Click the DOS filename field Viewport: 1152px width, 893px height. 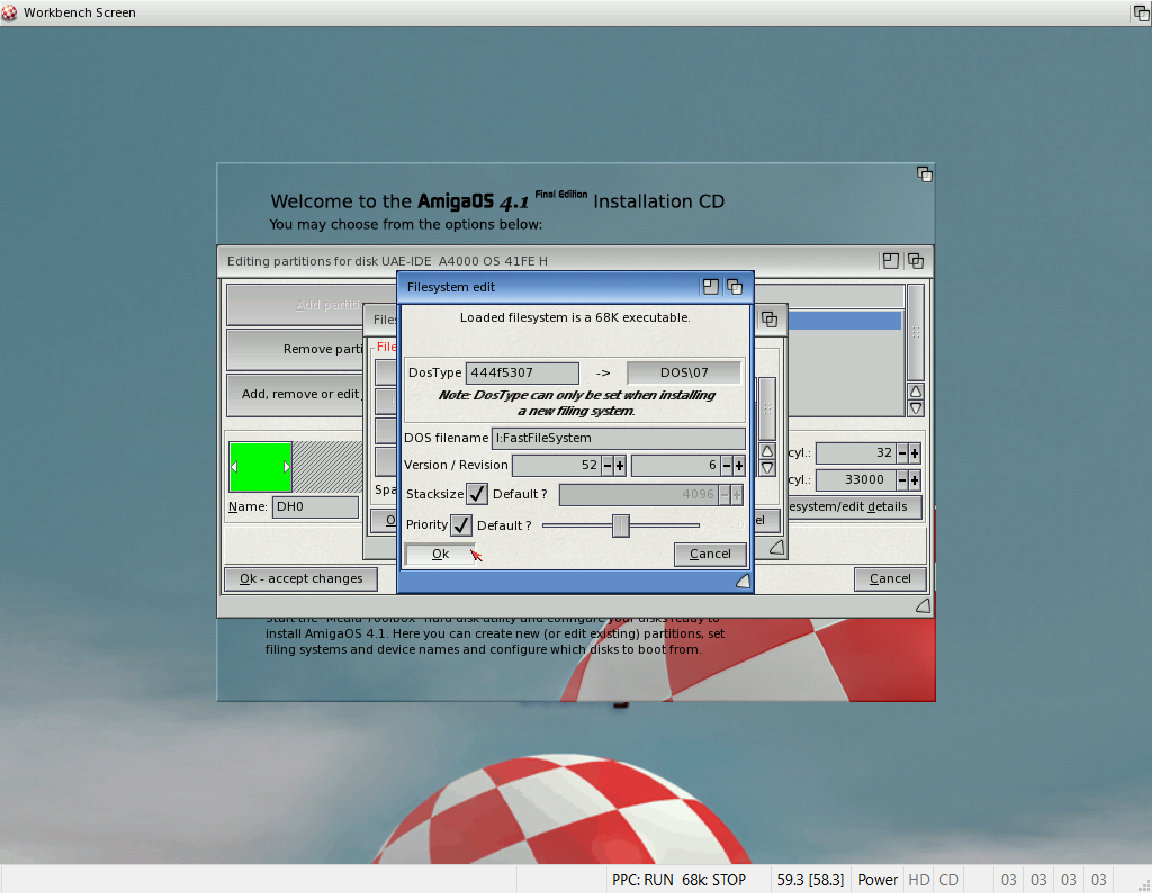click(x=619, y=438)
